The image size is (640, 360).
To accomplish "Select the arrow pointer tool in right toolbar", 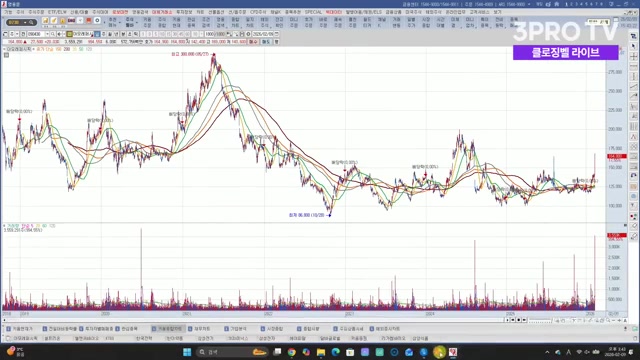I will pyautogui.click(x=633, y=46).
